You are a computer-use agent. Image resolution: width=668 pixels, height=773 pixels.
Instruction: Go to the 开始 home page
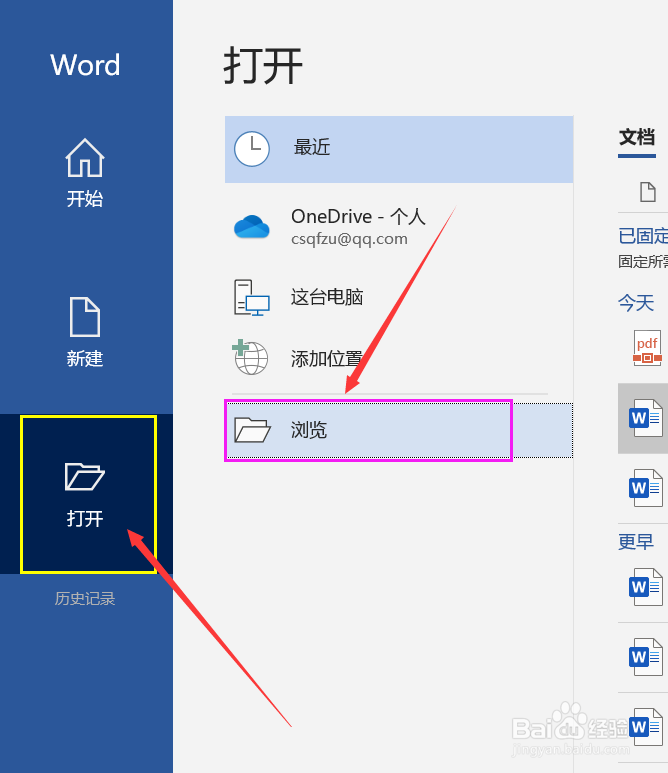click(85, 174)
